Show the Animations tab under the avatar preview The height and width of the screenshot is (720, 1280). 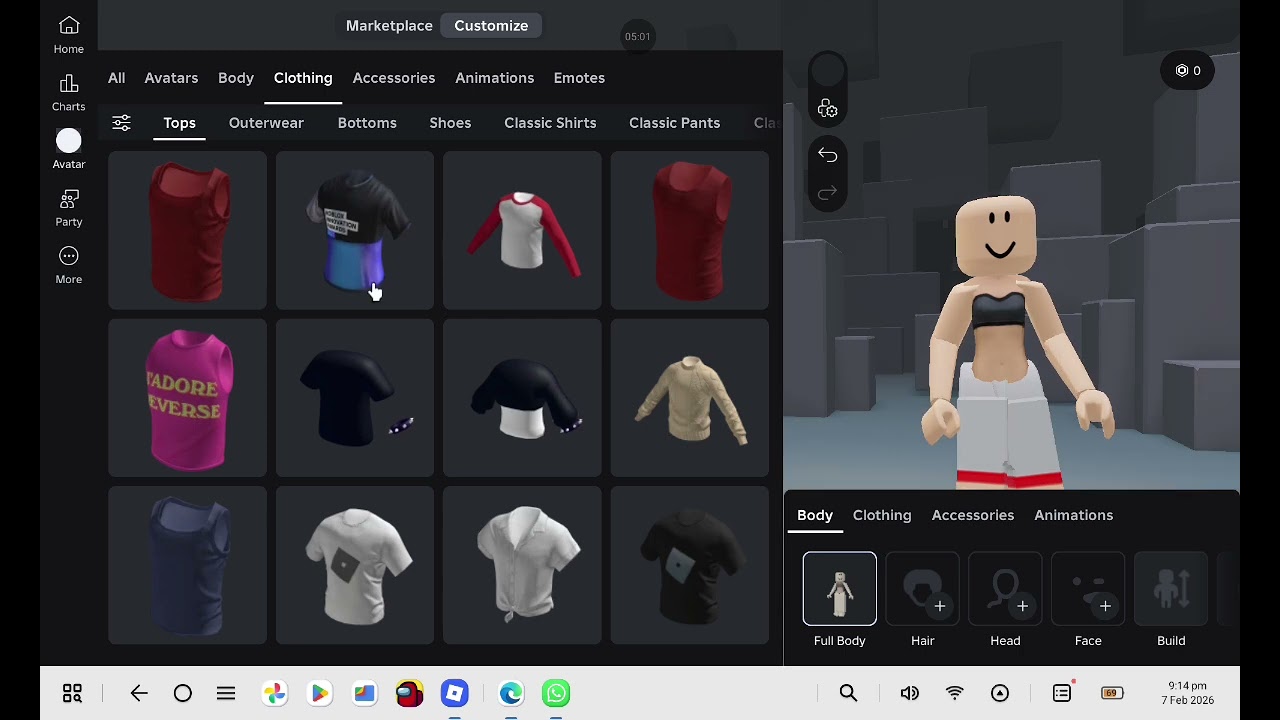click(1074, 515)
